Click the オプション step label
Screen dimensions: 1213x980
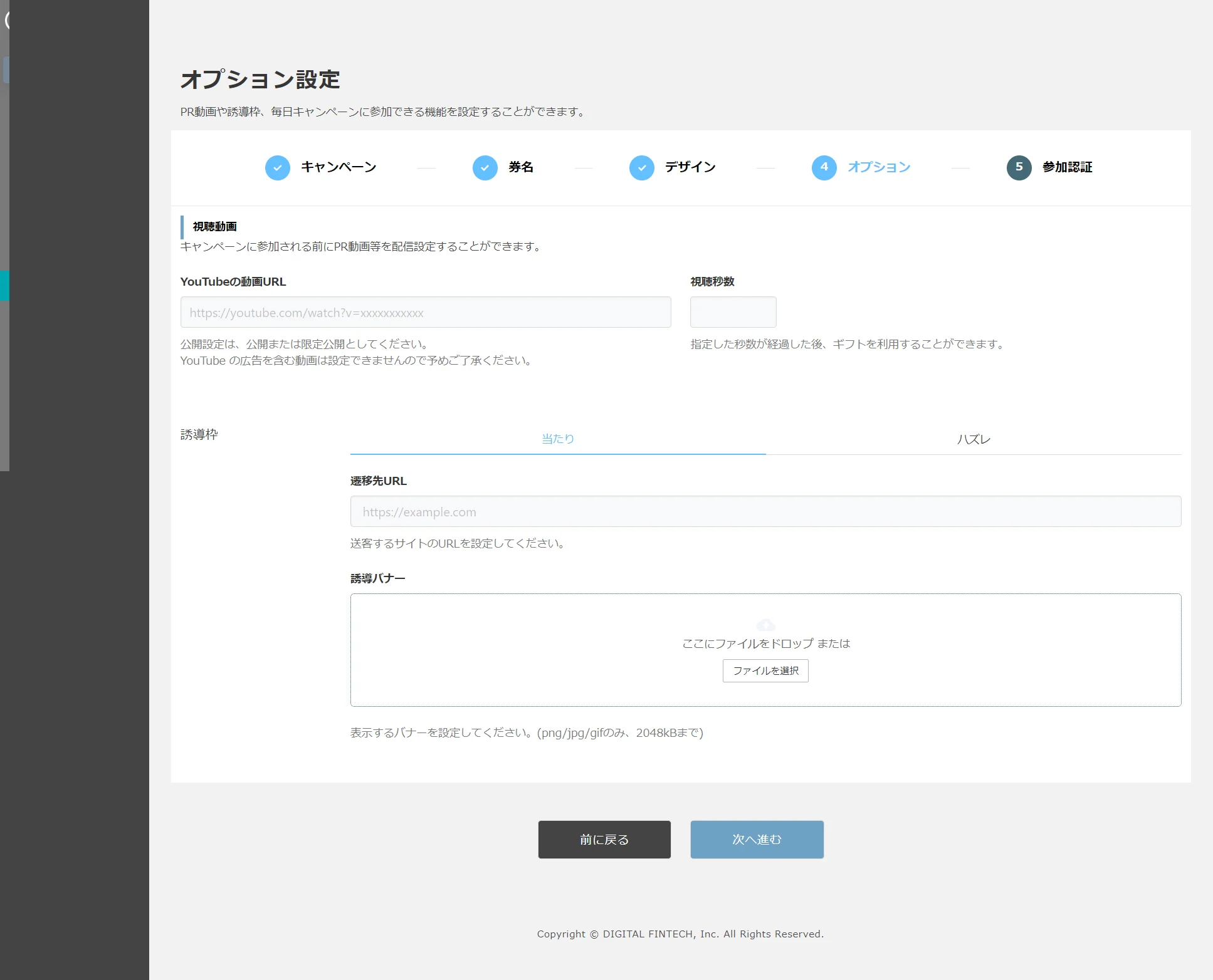879,167
